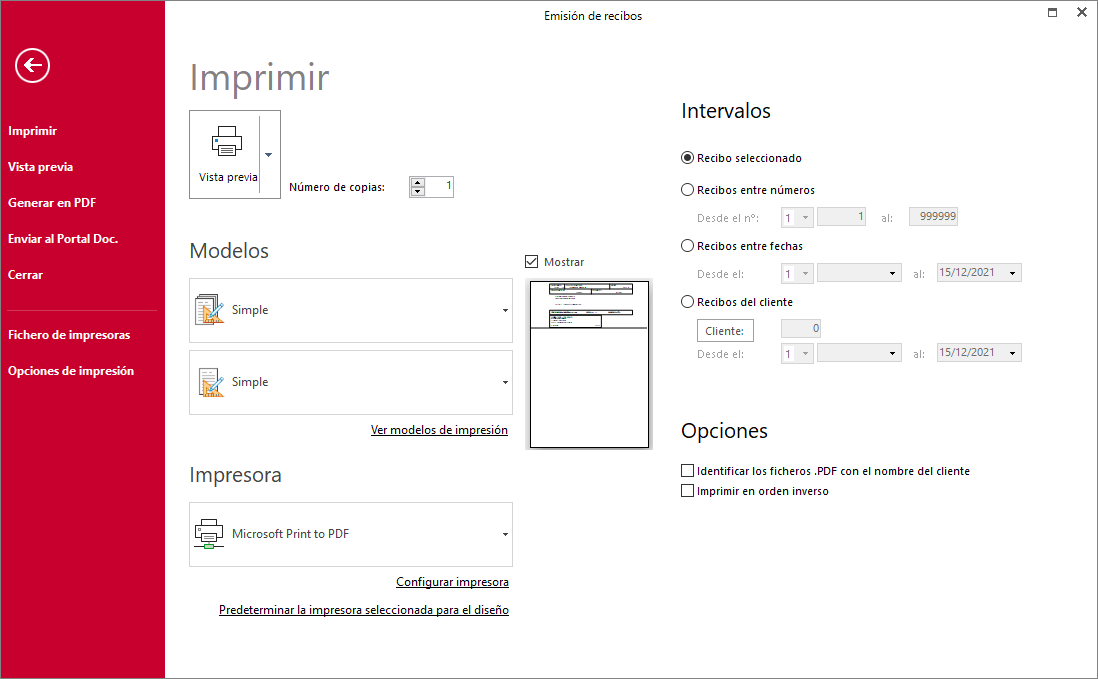This screenshot has width=1098, height=679.
Task: Maximize the Emisión de recibos window
Action: coord(1052,13)
